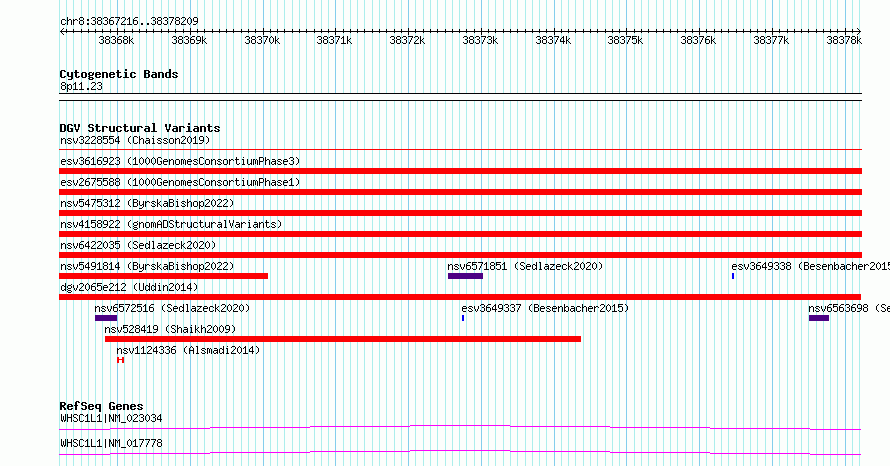The width and height of the screenshot is (890, 466).
Task: Click the nsv5475312 (ByrskaBishop2022) label
Action: click(x=147, y=203)
